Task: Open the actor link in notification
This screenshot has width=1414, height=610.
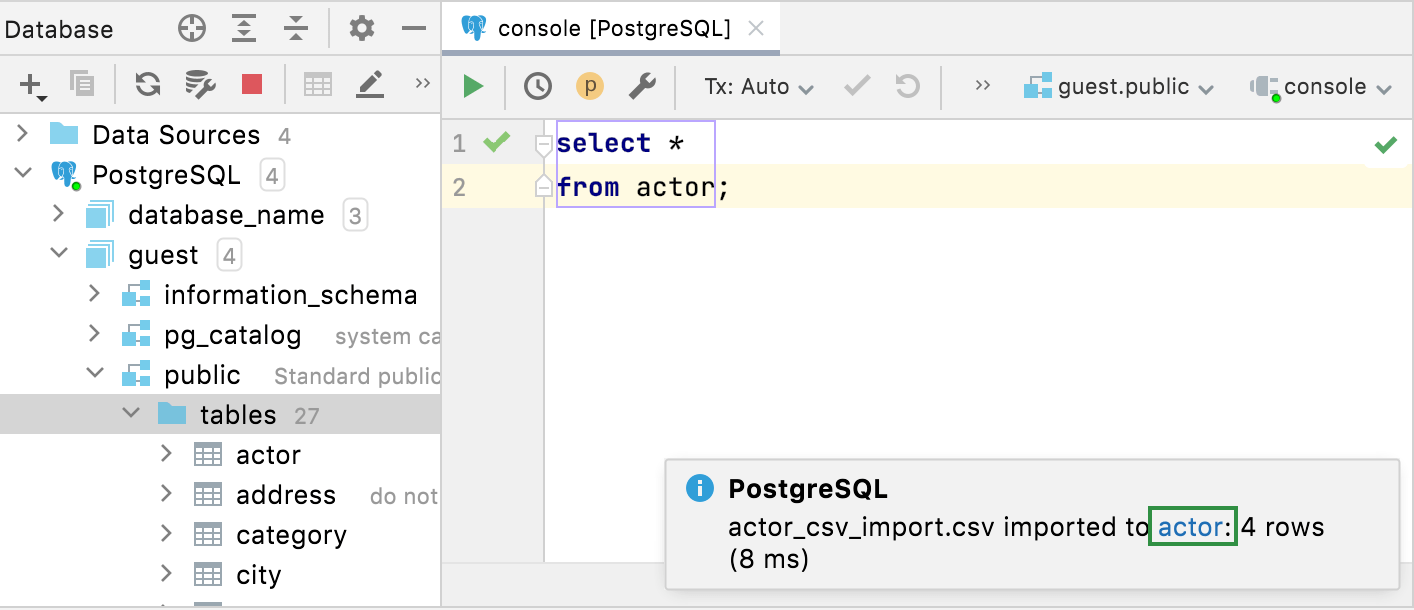Action: [1190, 527]
